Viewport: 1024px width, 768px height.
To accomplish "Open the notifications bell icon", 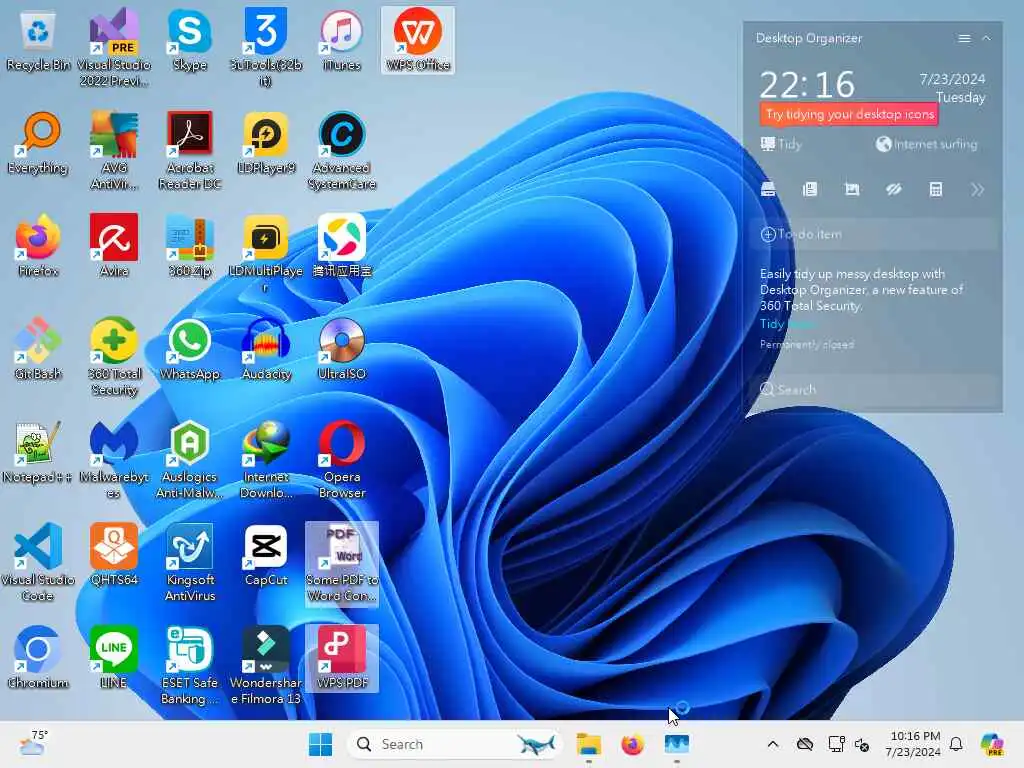I will 956,744.
